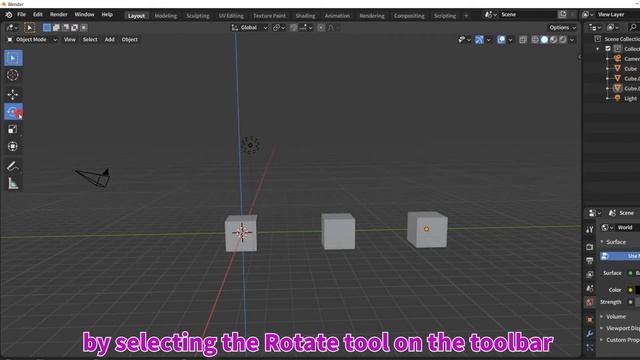Screen dimensions: 640x360
Task: Open the editor type dropdown in viewport
Action: click(12, 27)
